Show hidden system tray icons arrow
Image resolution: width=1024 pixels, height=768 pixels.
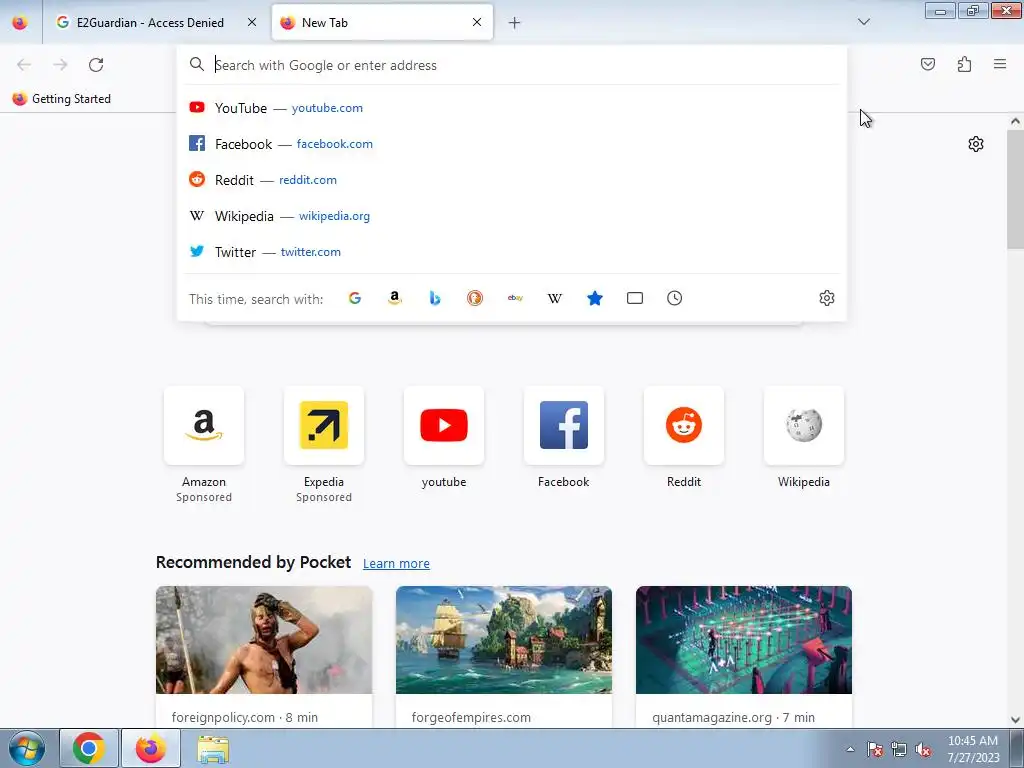[x=850, y=749]
